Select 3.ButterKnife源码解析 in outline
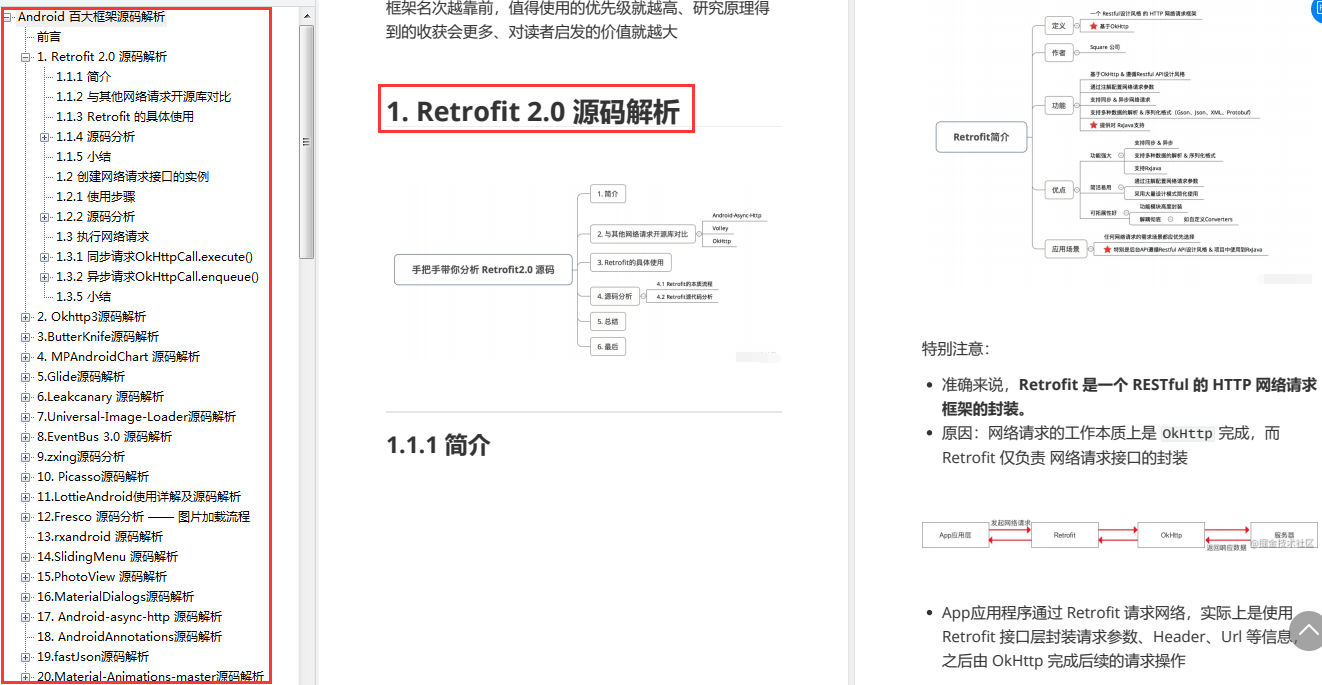The image size is (1322, 685). 98,337
